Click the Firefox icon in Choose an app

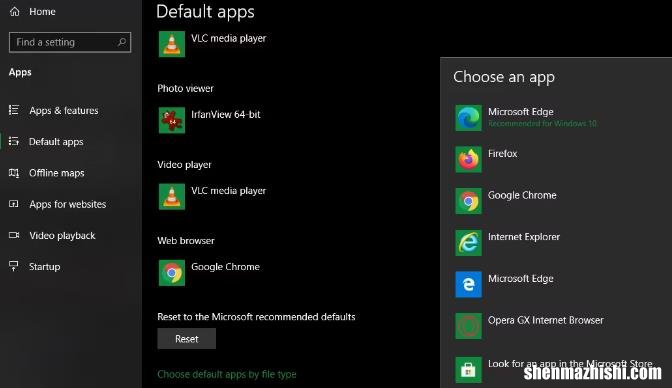pos(468,159)
